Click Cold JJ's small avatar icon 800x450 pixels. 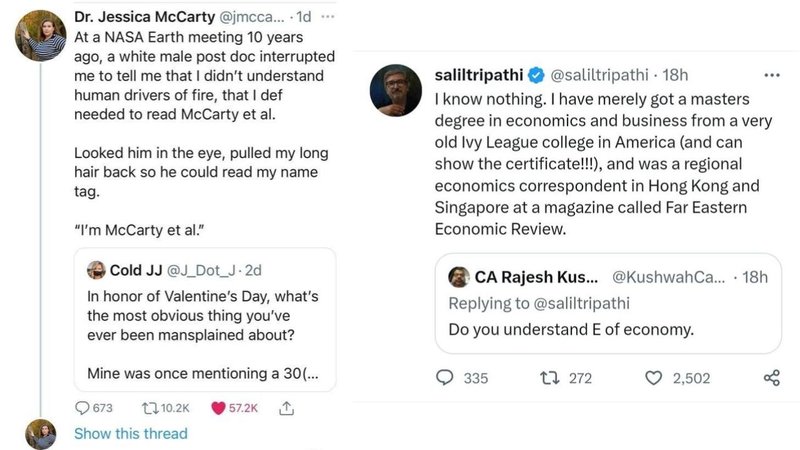pyautogui.click(x=97, y=269)
